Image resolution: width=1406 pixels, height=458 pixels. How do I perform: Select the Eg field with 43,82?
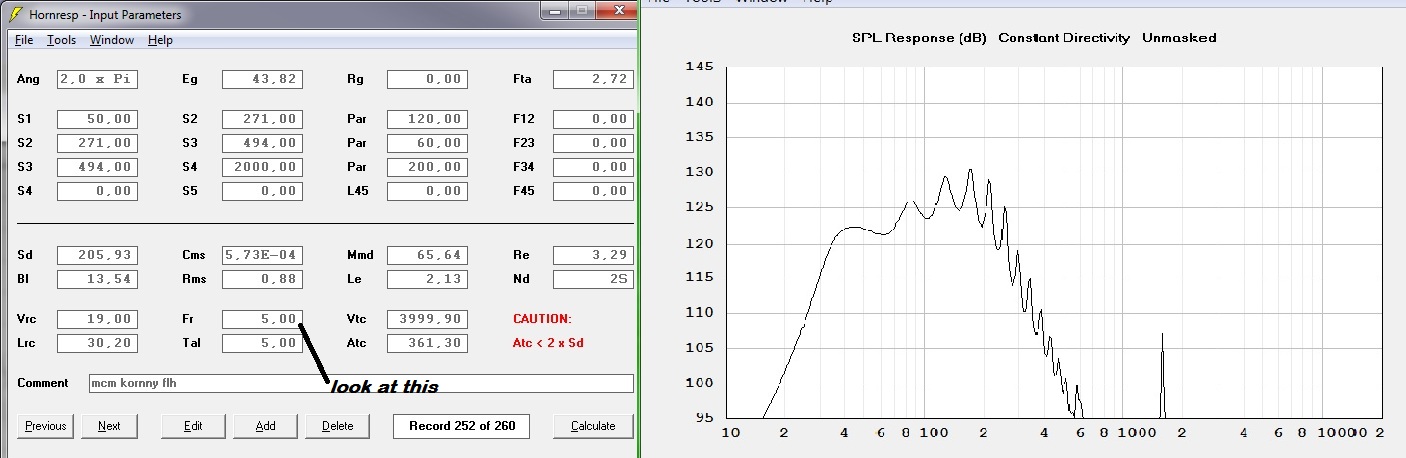(262, 79)
